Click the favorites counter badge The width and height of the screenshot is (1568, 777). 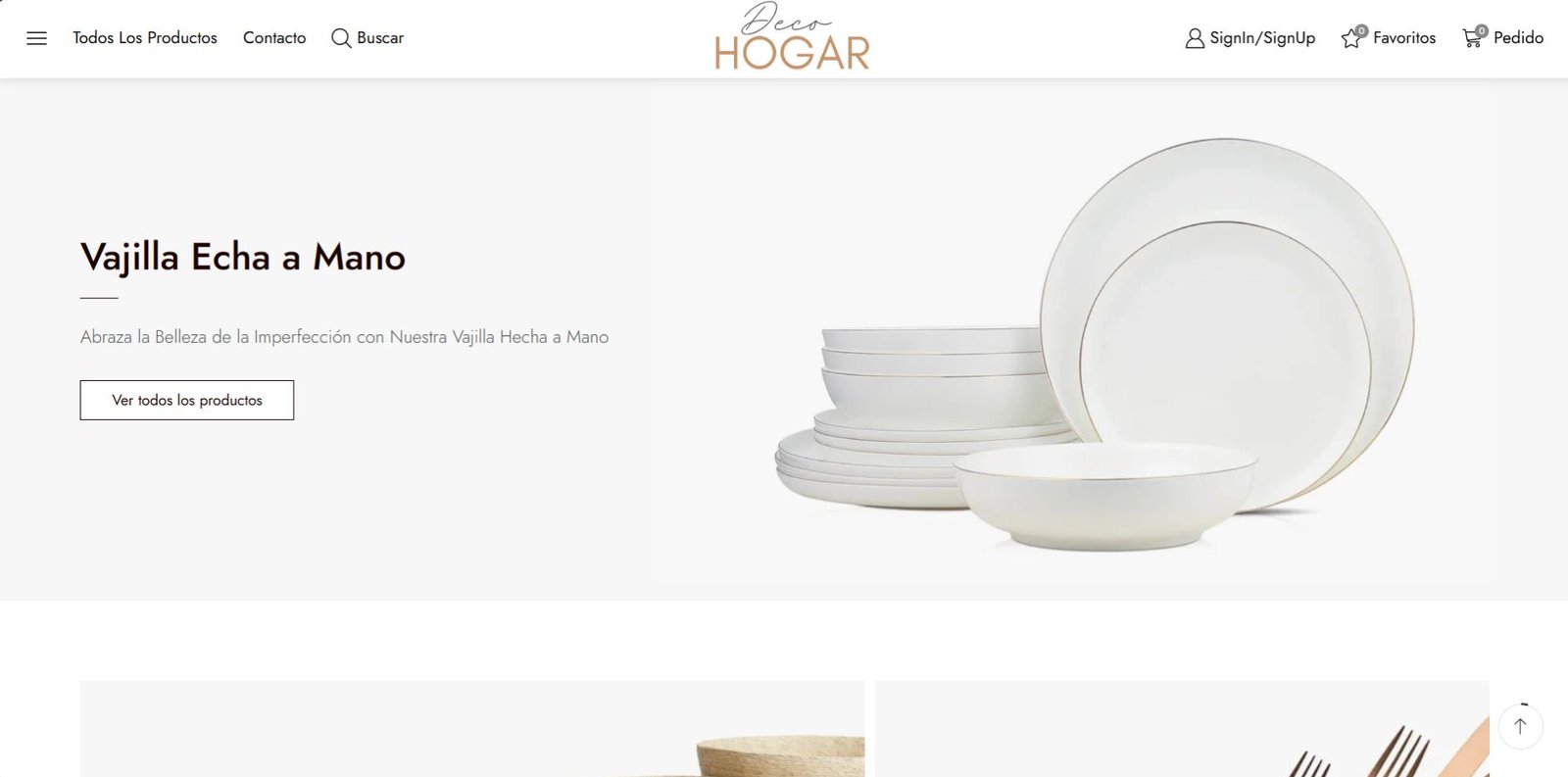click(x=1361, y=30)
